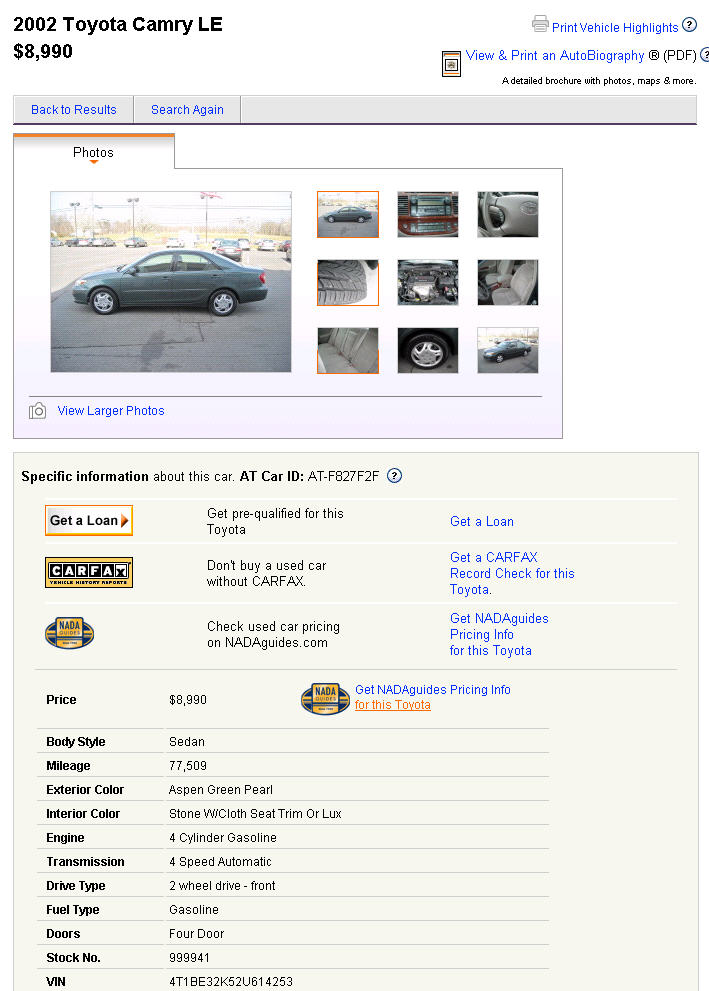Click the Stone W/Cloth Seat Trim interior value
This screenshot has height=991, width=709.
[255, 813]
